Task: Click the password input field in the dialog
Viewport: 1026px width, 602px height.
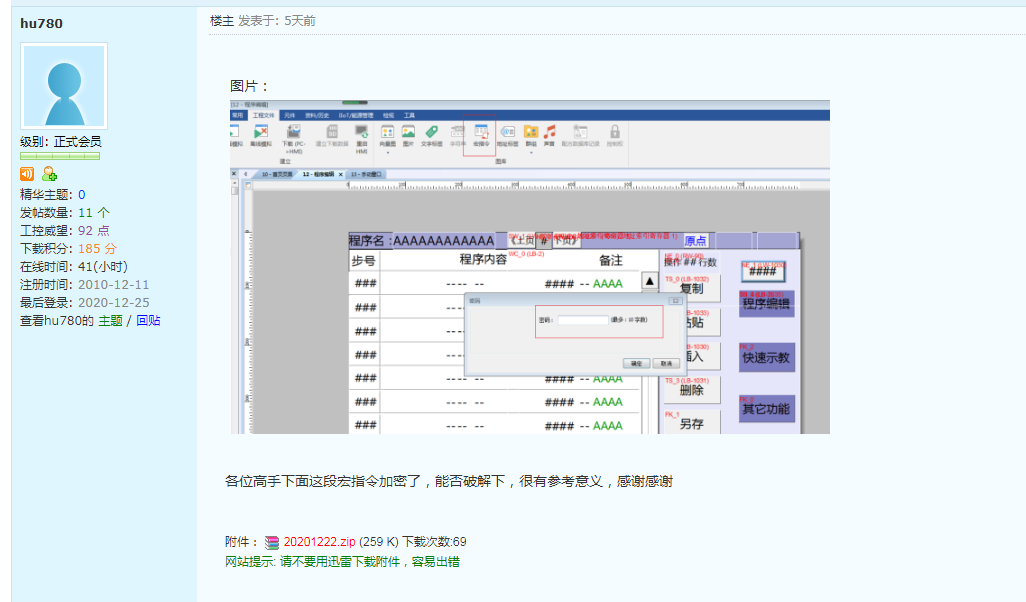Action: (583, 320)
